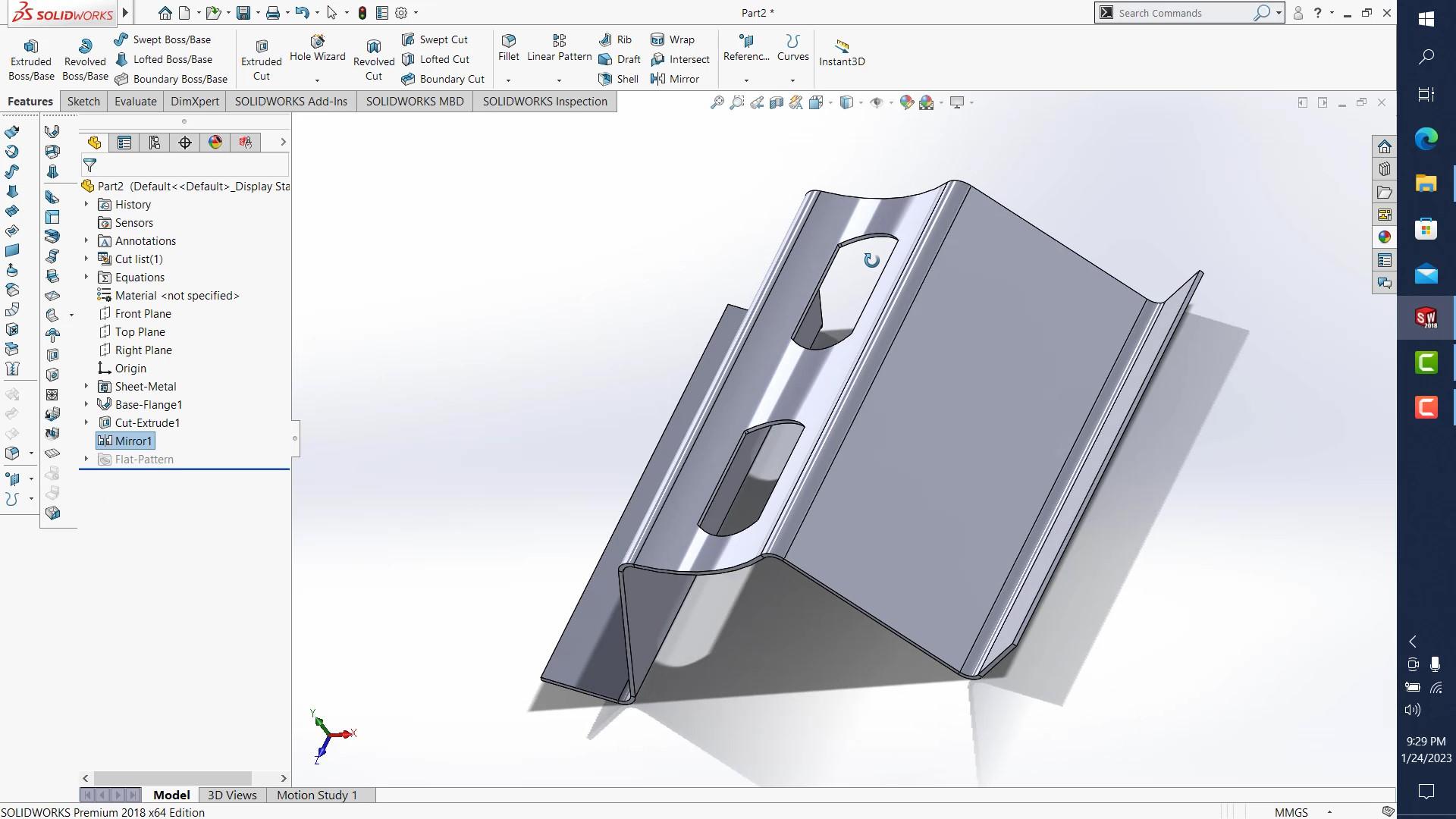
Task: Start a Revolved Cut
Action: 373,59
